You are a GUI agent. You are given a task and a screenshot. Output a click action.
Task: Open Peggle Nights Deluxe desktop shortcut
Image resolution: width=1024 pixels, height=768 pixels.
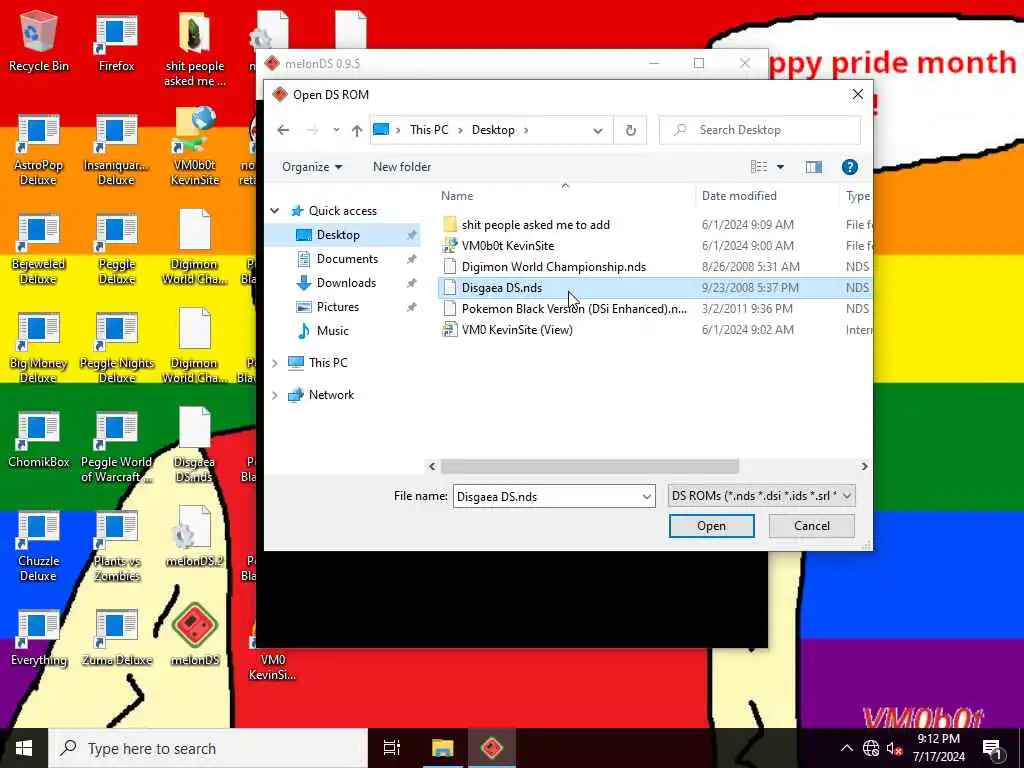pyautogui.click(x=116, y=349)
